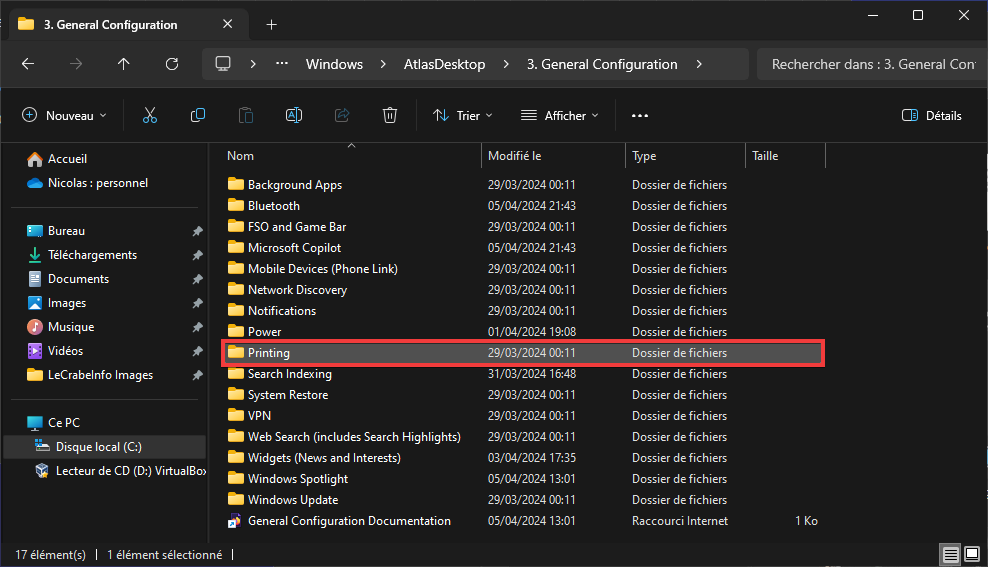Click the Cut scissors icon
Viewport: 988px width, 567px height.
pyautogui.click(x=149, y=115)
